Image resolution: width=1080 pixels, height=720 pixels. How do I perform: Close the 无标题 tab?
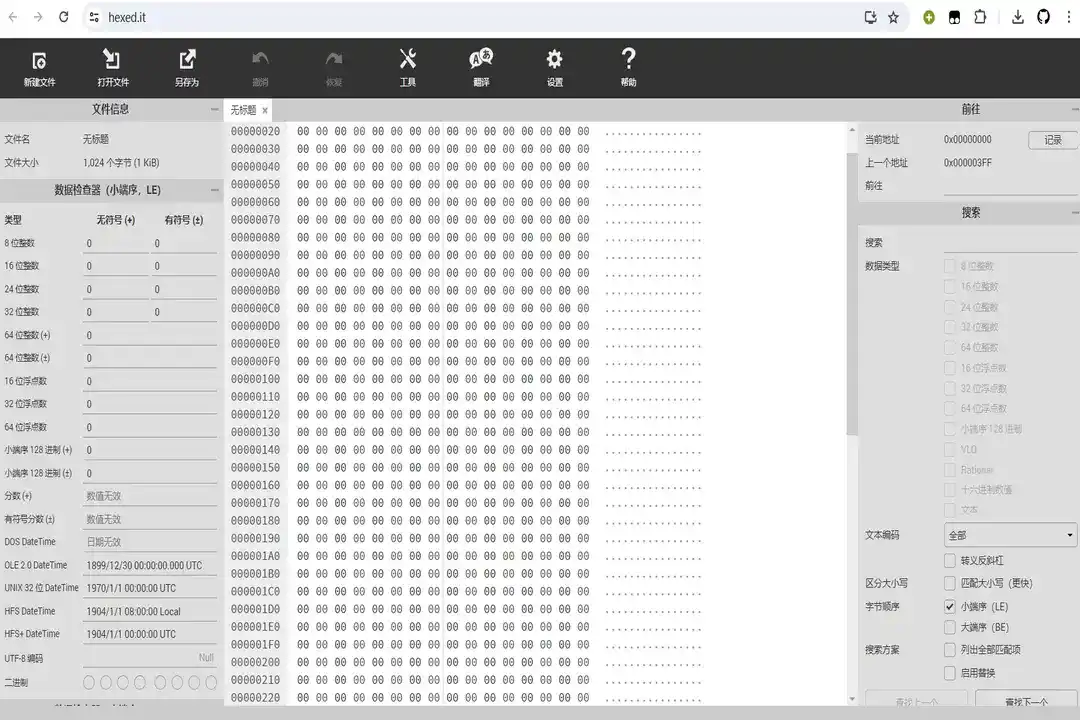click(265, 110)
